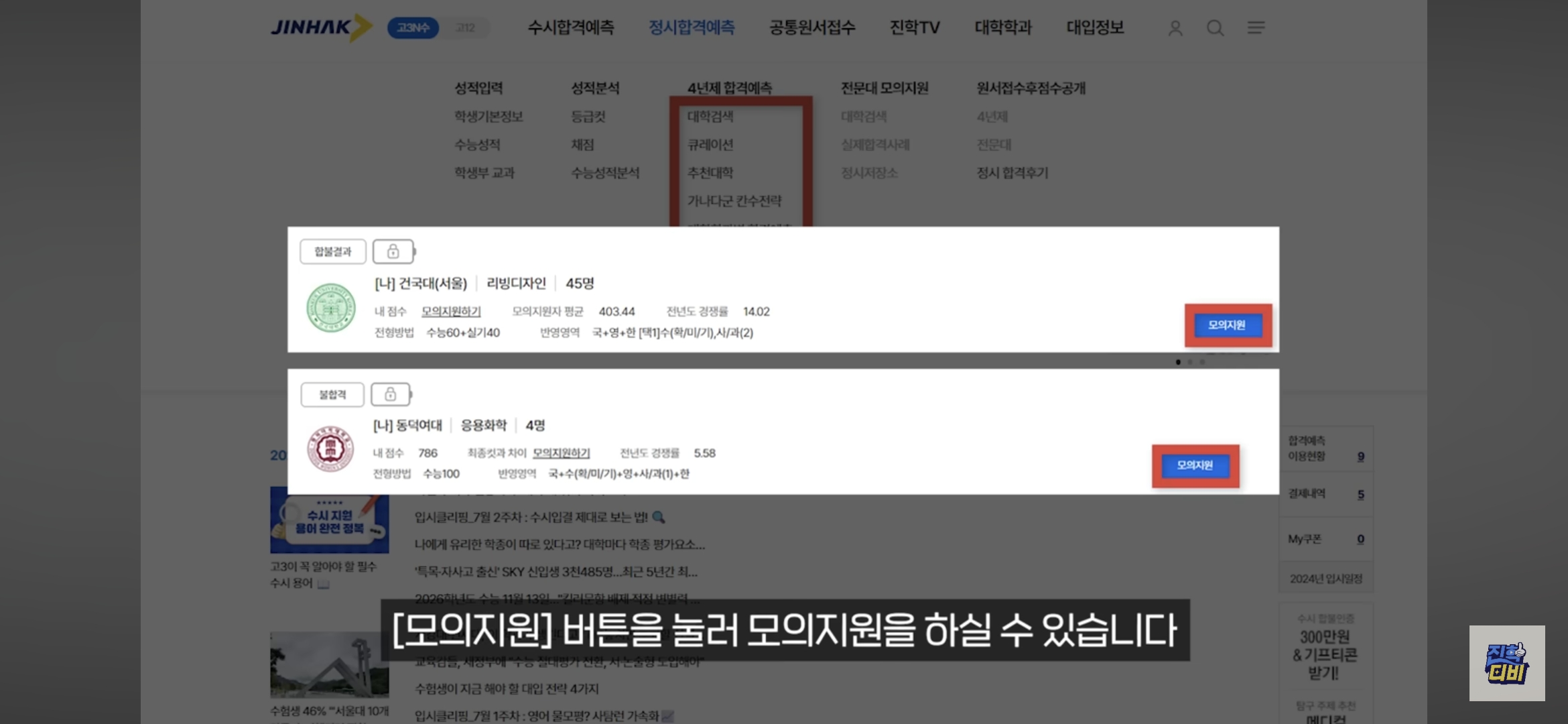Open 나에게 유리한 학종이 따로 있다고 article

pos(560,544)
